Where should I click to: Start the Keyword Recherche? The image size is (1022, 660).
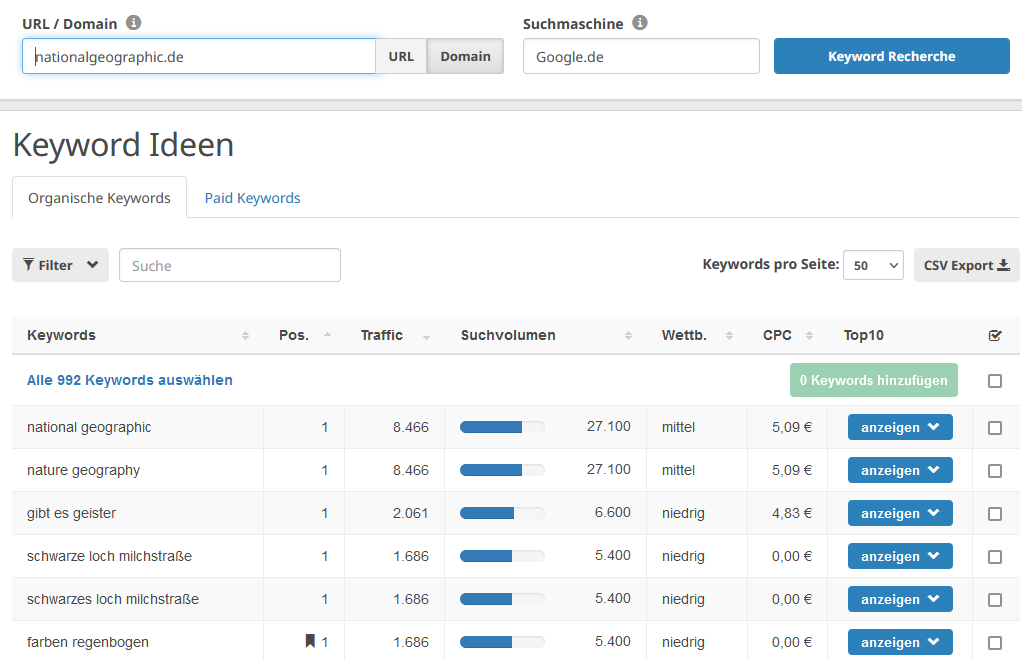pos(892,56)
